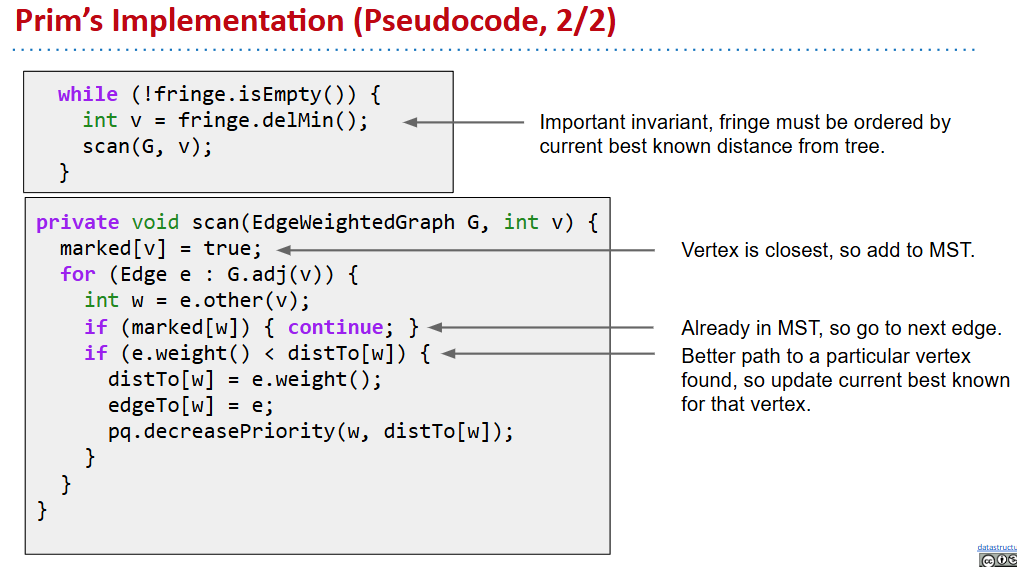Open the datastructur link in the corner

(997, 548)
